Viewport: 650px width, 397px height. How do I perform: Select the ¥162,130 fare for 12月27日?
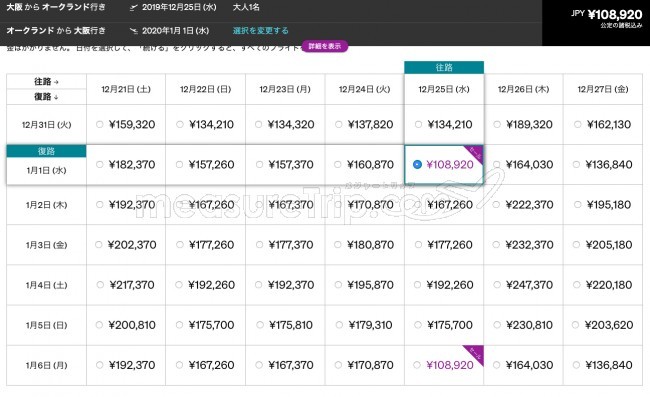click(x=577, y=124)
